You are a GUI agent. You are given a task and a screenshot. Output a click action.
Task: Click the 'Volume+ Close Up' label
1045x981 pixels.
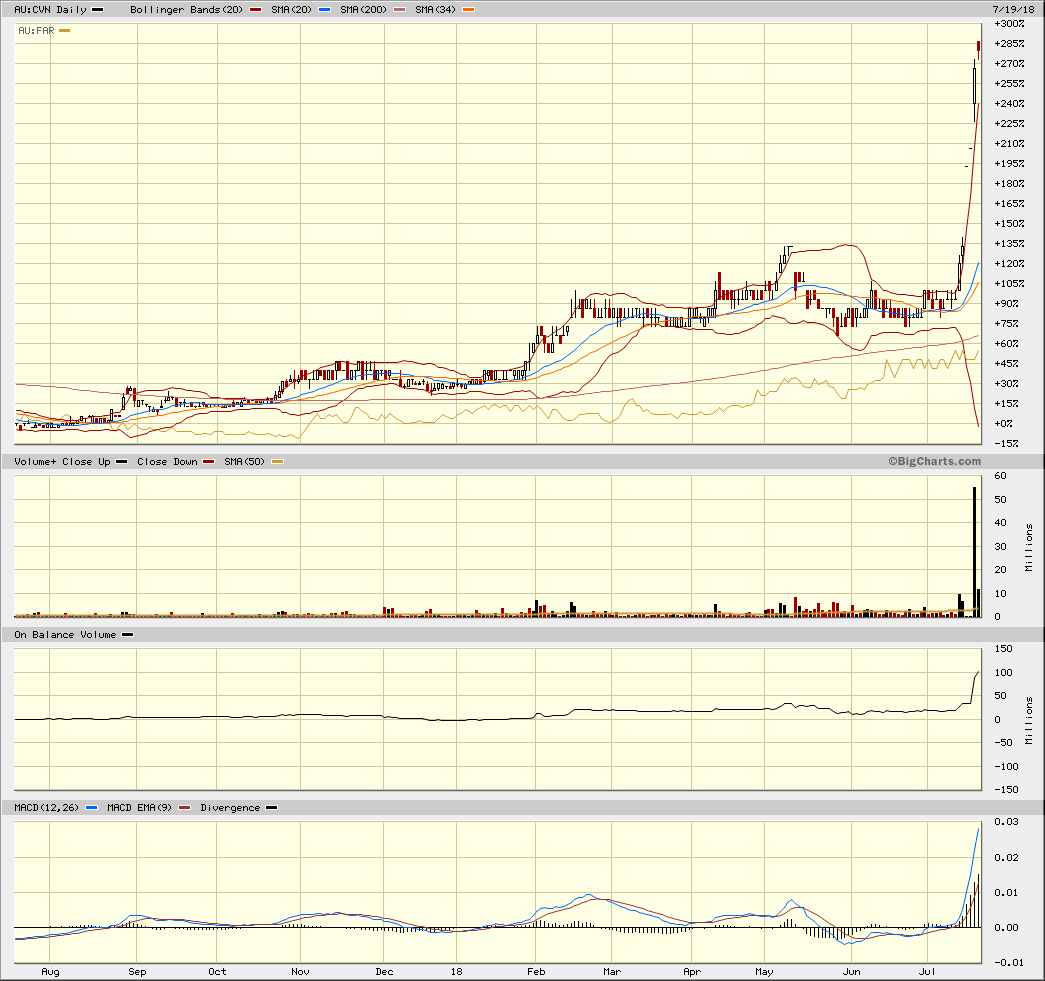pyautogui.click(x=62, y=462)
